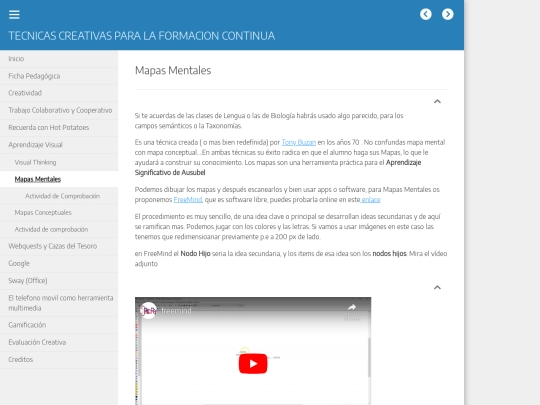Open Google sidebar item
The image size is (540, 405).
pyautogui.click(x=59, y=263)
